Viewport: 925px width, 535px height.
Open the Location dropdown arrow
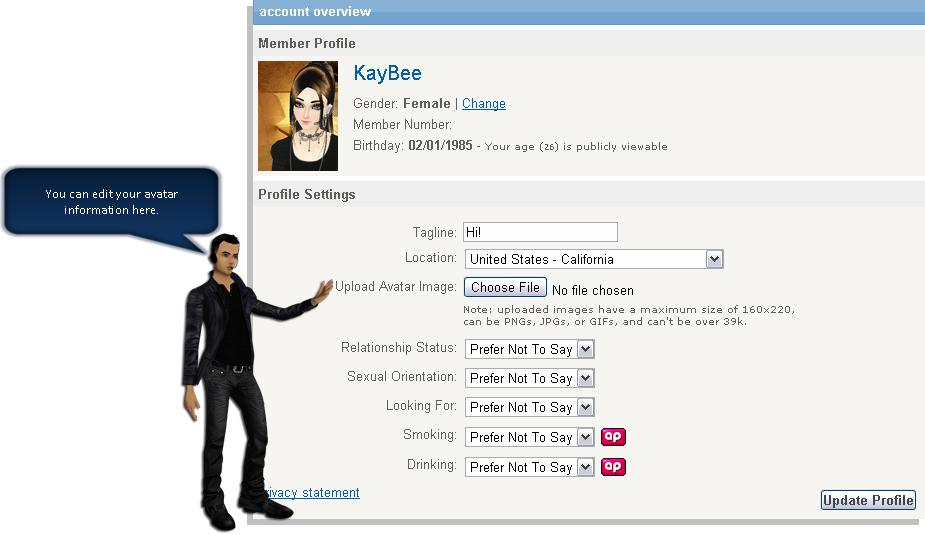pyautogui.click(x=714, y=259)
